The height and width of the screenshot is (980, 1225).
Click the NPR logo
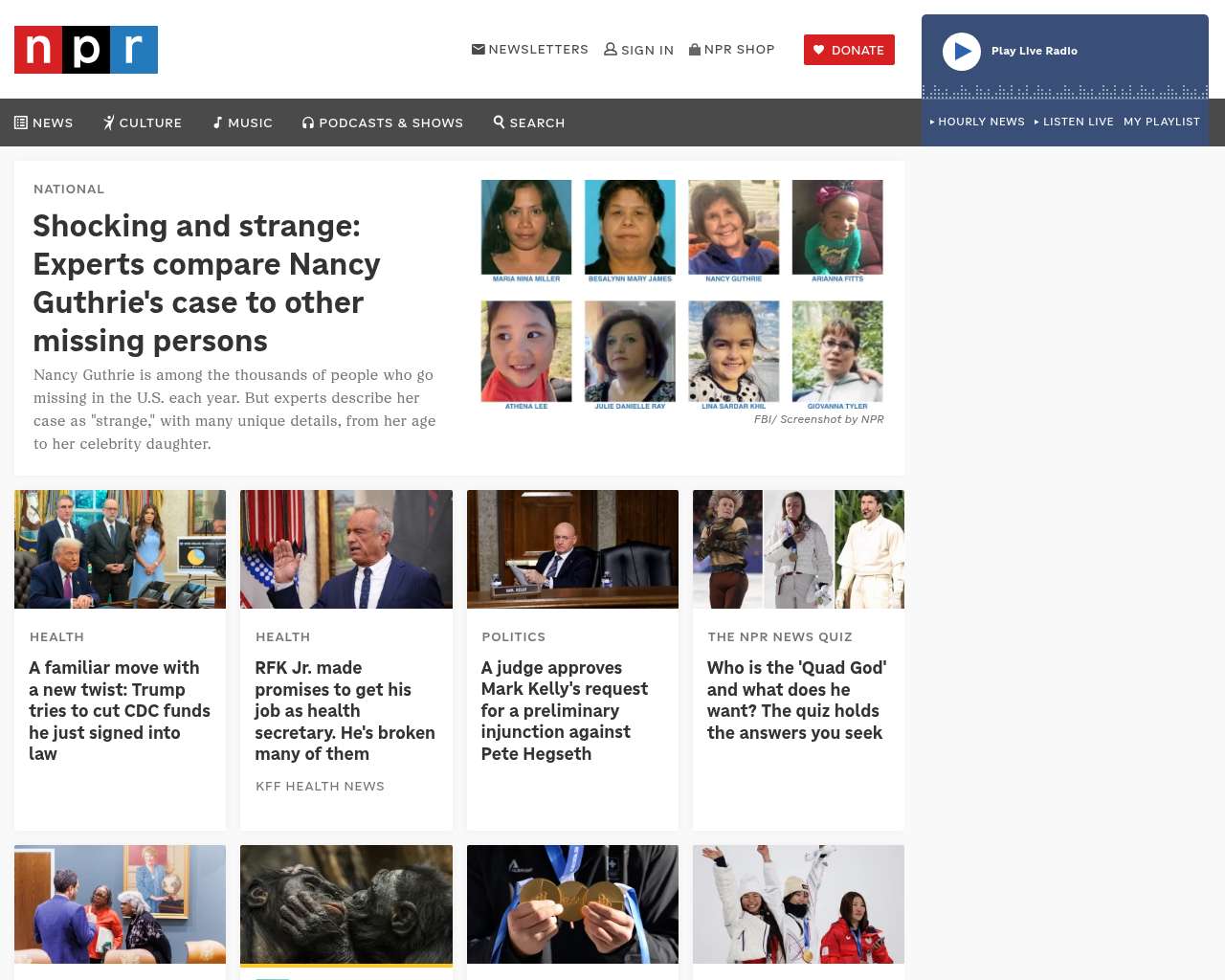click(86, 50)
